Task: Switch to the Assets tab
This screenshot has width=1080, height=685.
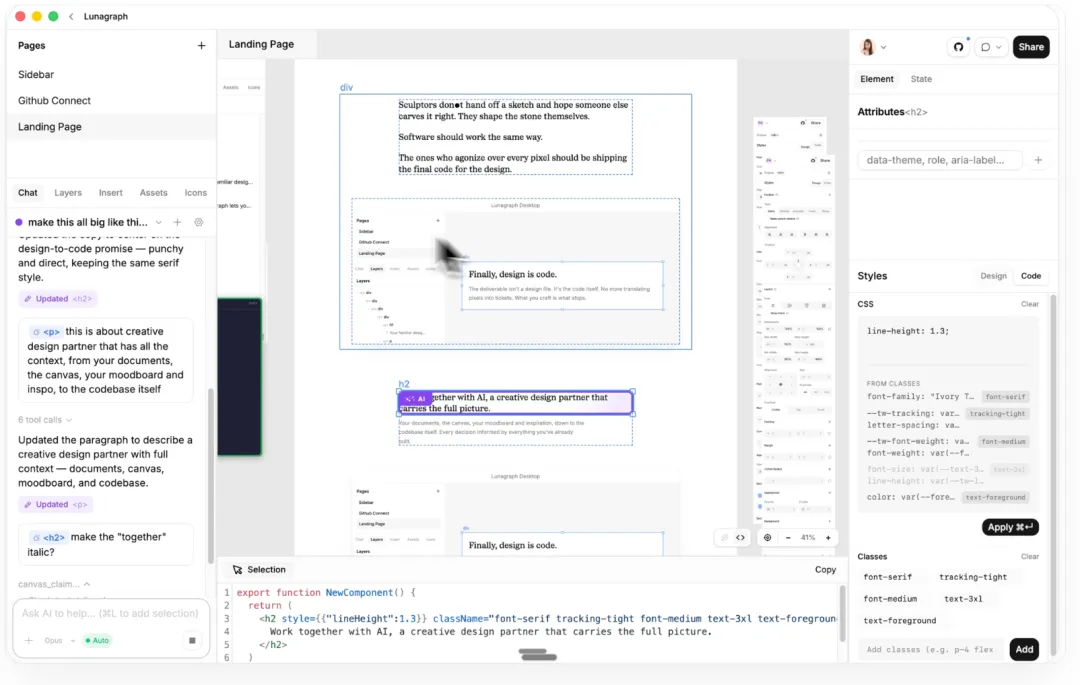Action: (154, 193)
